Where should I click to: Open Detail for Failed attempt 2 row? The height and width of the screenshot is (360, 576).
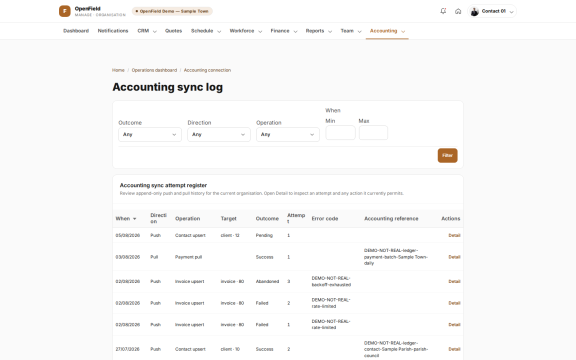pos(454,303)
